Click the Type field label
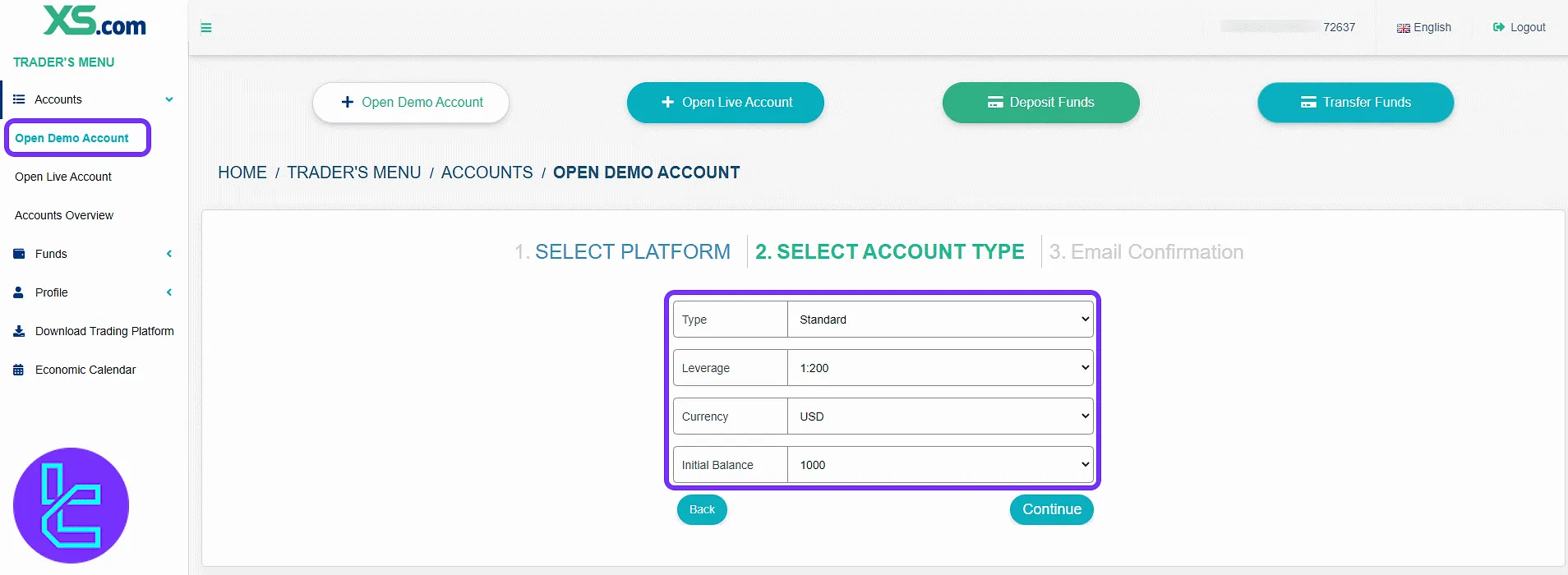Screen dimensions: 1568x575 point(694,320)
